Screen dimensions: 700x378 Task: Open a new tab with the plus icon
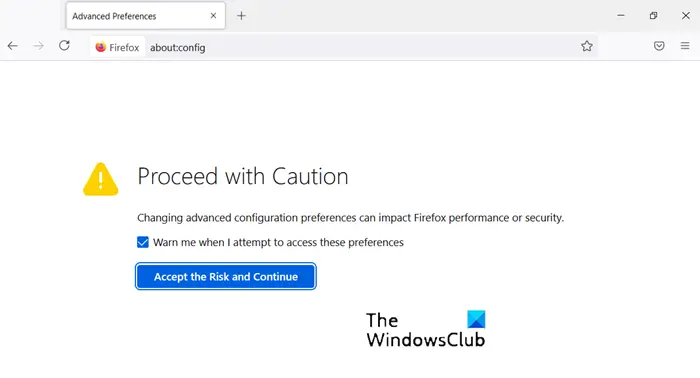242,16
